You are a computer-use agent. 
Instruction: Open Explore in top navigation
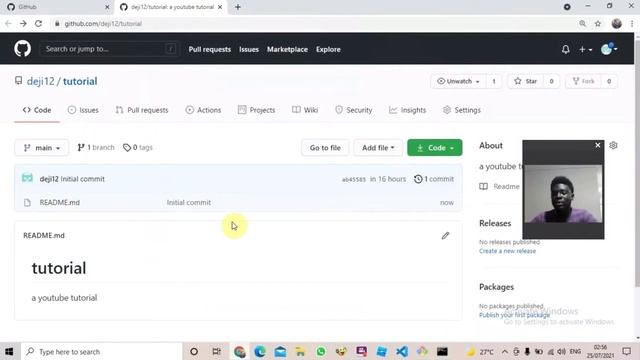click(328, 49)
